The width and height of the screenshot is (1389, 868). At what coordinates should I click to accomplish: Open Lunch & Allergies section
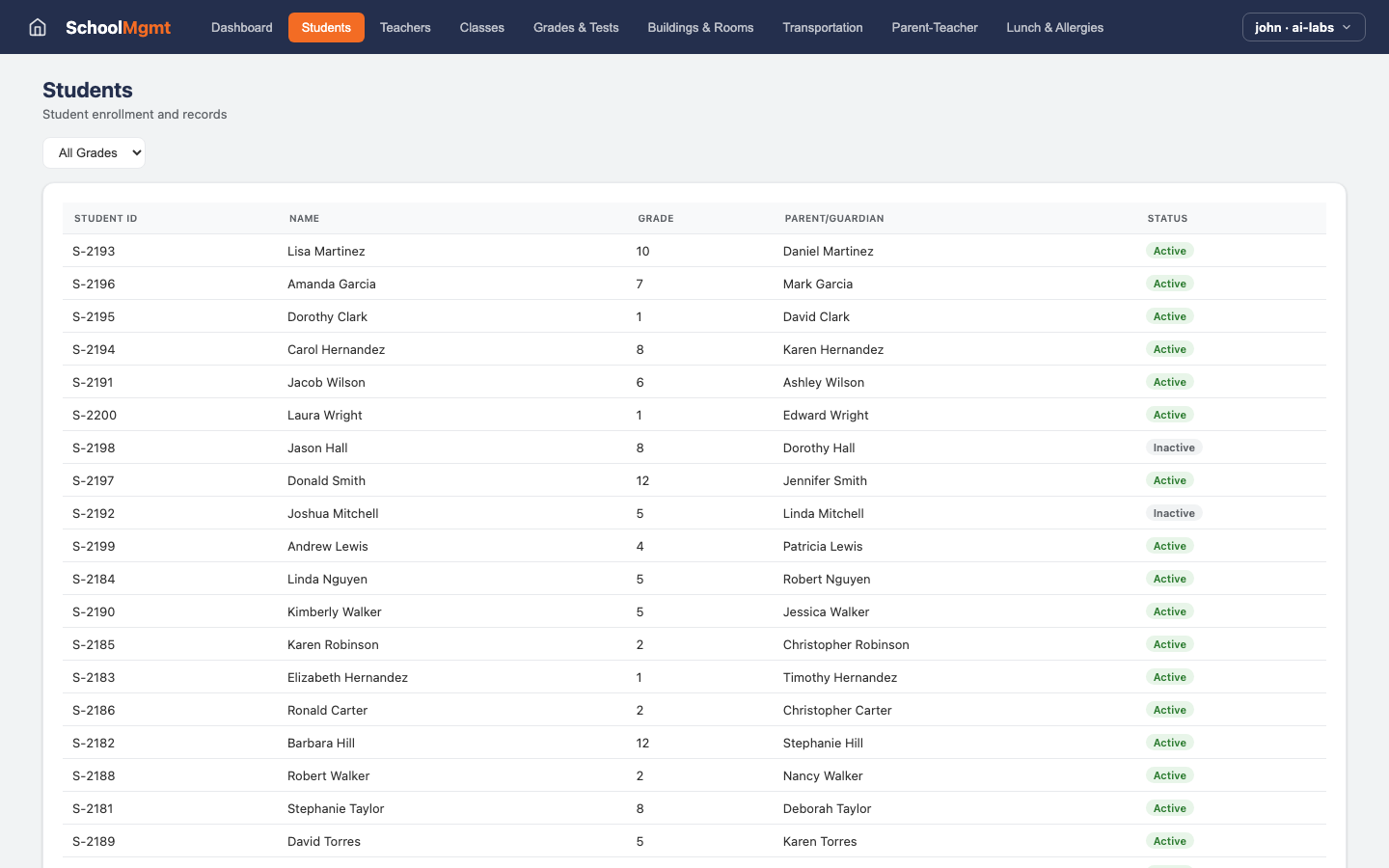pyautogui.click(x=1054, y=27)
